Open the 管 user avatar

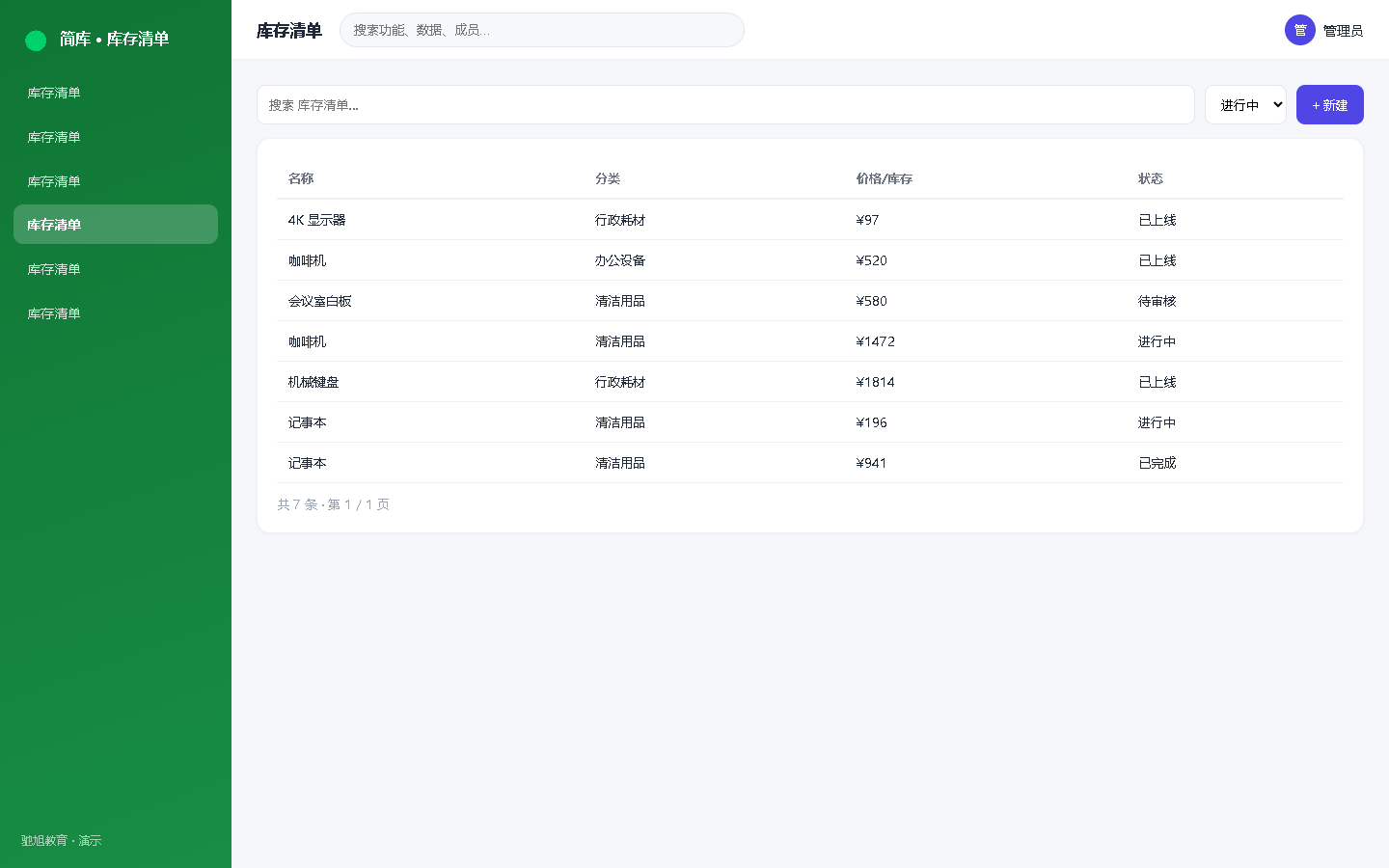[x=1300, y=30]
